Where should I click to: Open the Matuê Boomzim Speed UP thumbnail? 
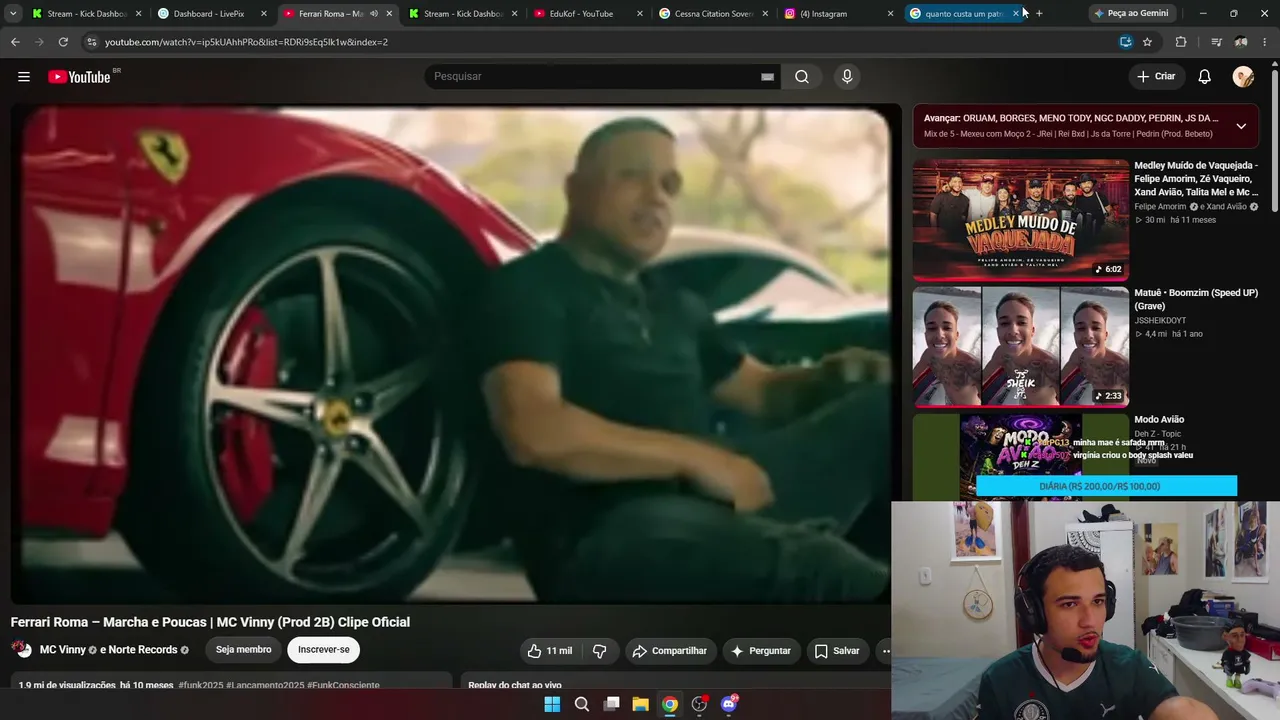1020,347
